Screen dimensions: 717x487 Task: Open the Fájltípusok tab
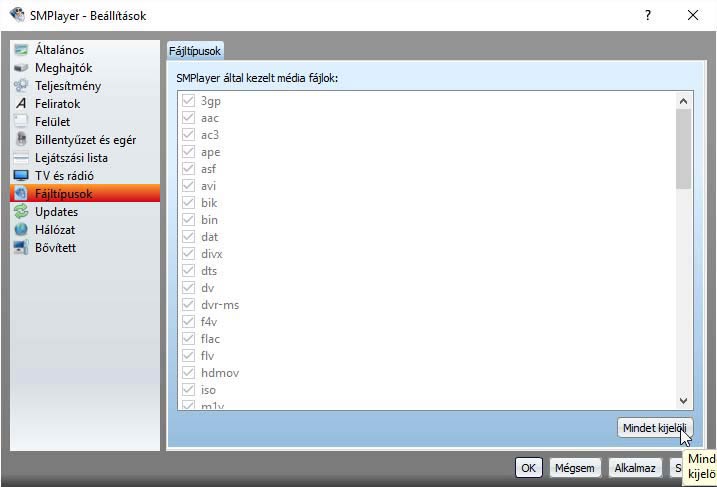pyautogui.click(x=195, y=51)
